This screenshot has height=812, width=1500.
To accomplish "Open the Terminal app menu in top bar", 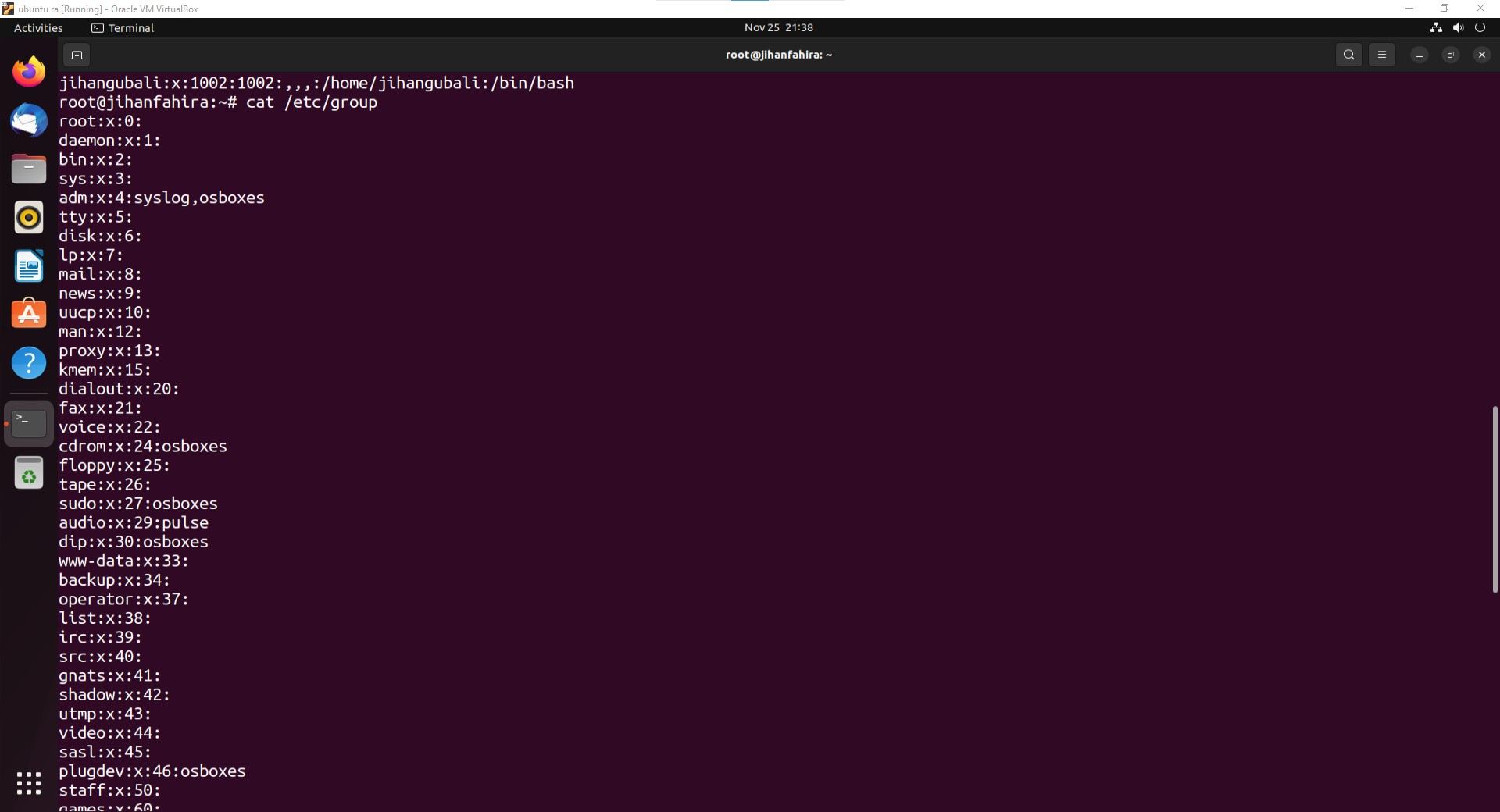I will (123, 27).
